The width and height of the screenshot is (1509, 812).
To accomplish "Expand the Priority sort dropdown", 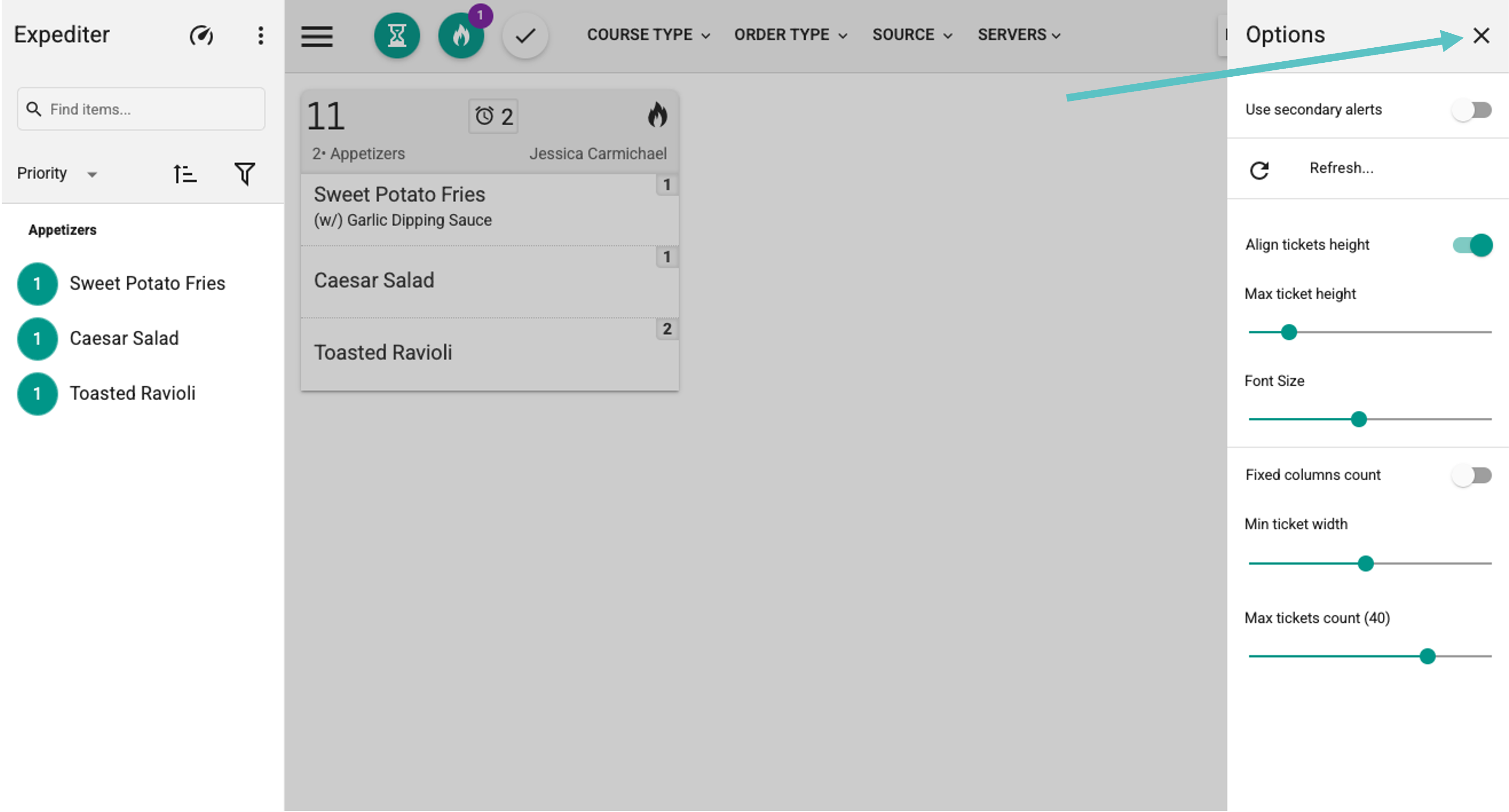I will tap(57, 174).
